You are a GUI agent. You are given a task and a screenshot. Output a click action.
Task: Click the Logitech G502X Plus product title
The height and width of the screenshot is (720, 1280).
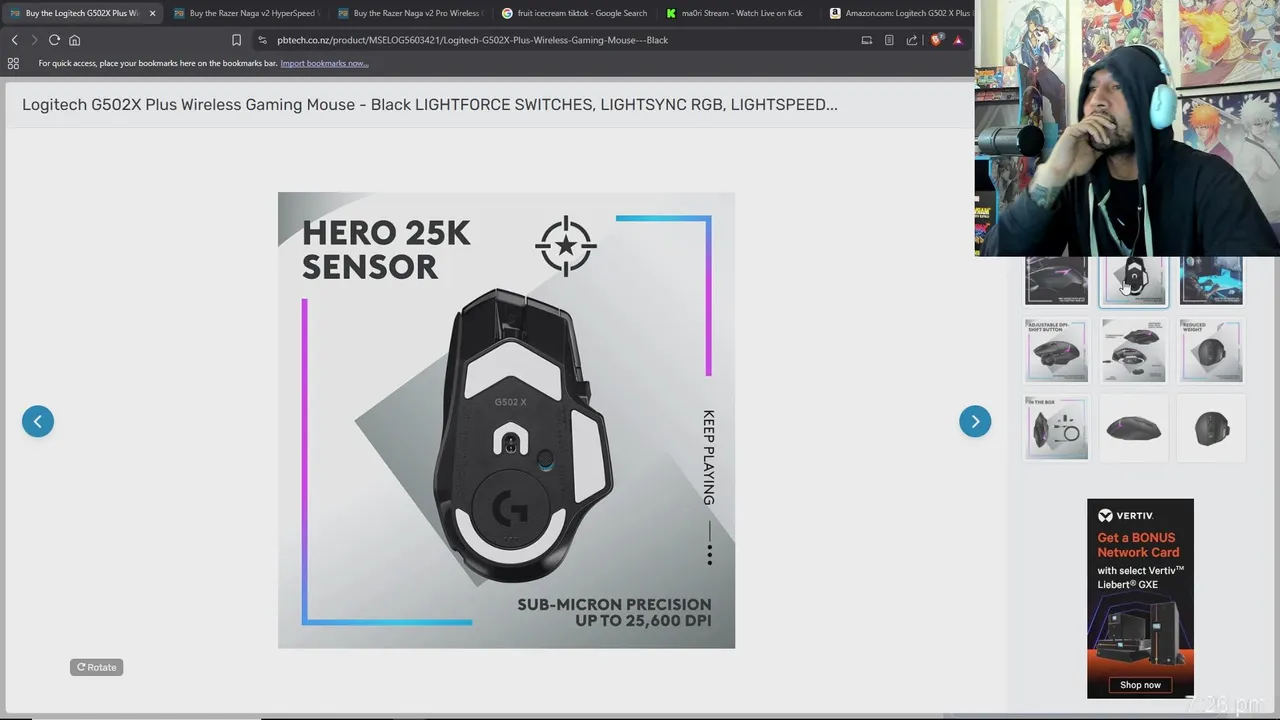point(430,104)
